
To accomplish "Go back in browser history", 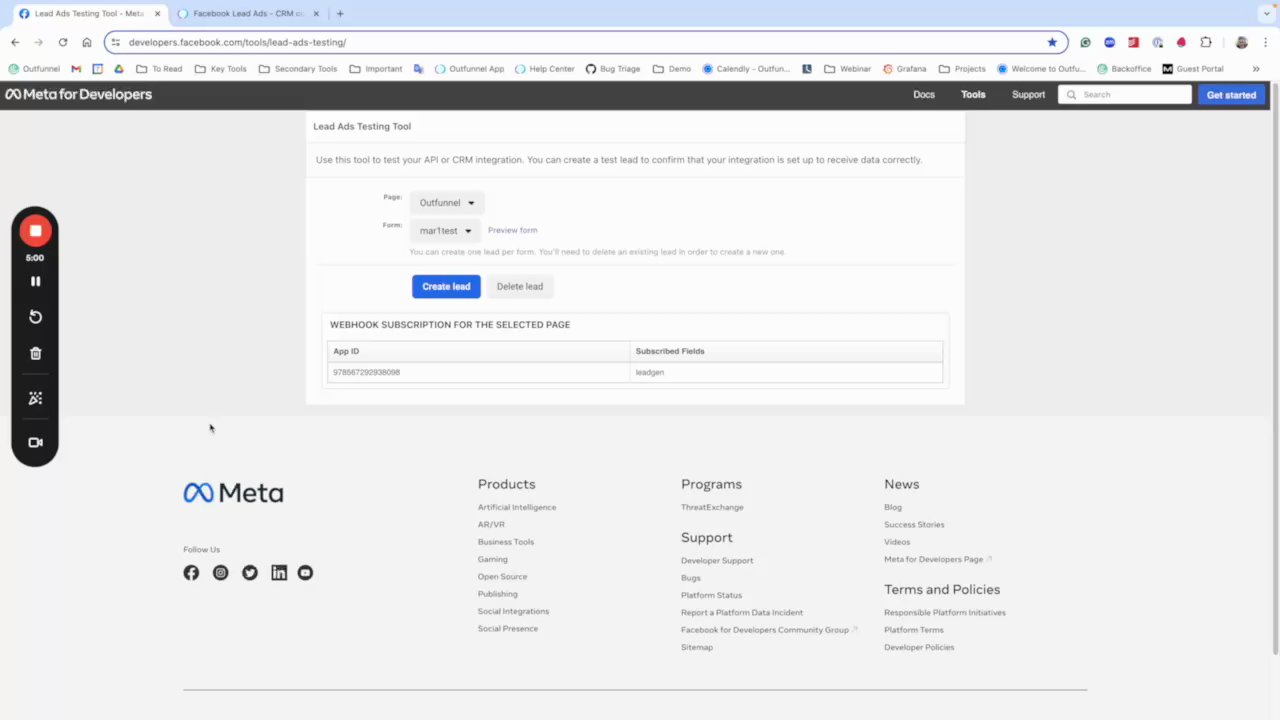I will click(x=15, y=42).
